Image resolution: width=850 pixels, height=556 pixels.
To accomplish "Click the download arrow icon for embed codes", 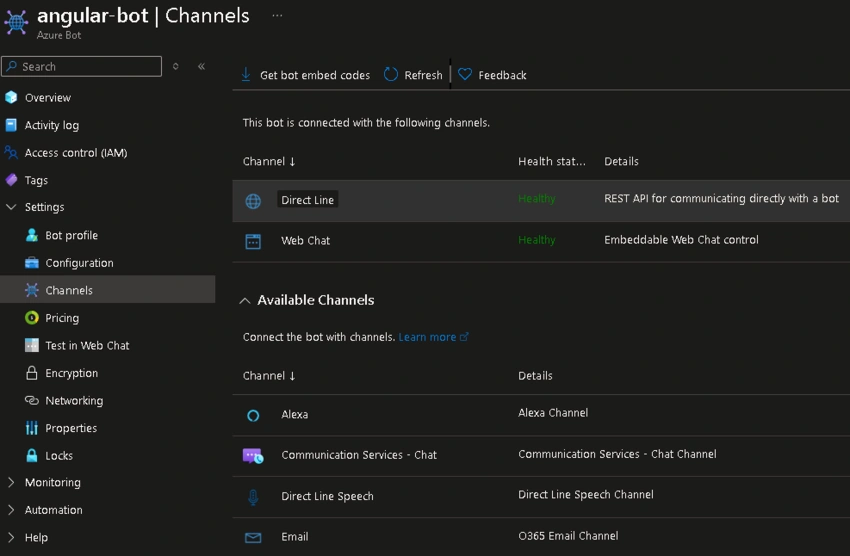I will [246, 75].
